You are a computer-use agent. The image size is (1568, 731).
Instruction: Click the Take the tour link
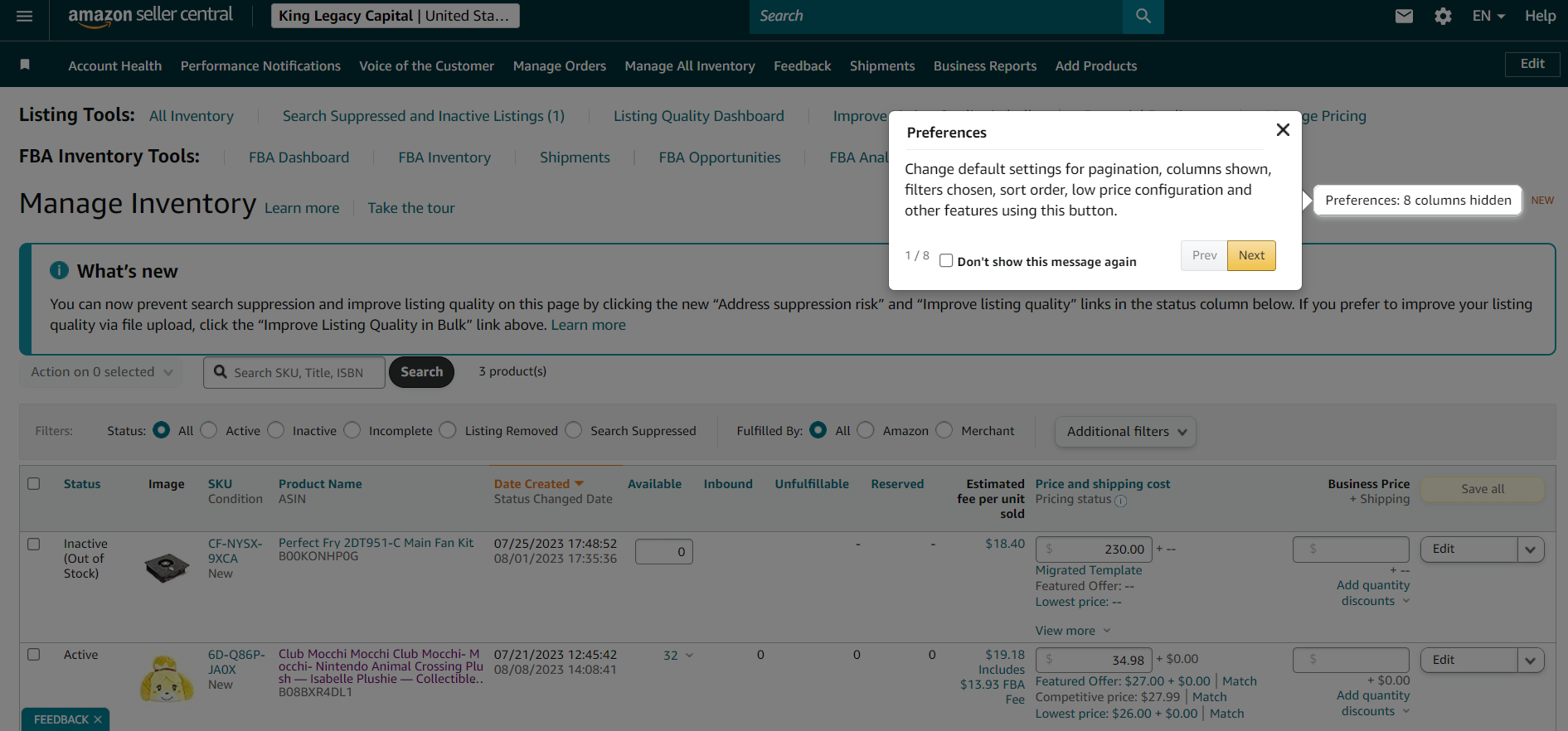point(411,208)
